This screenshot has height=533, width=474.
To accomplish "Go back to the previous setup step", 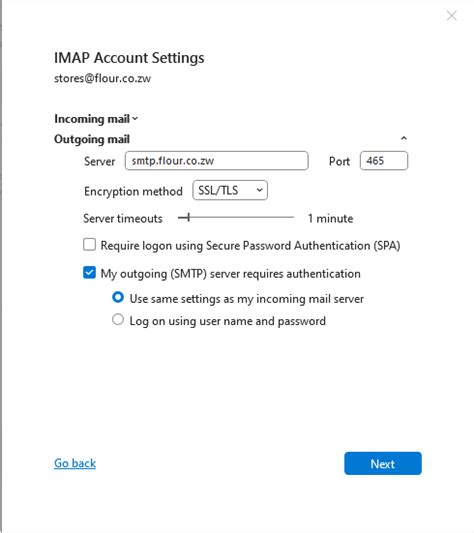I will [x=75, y=463].
